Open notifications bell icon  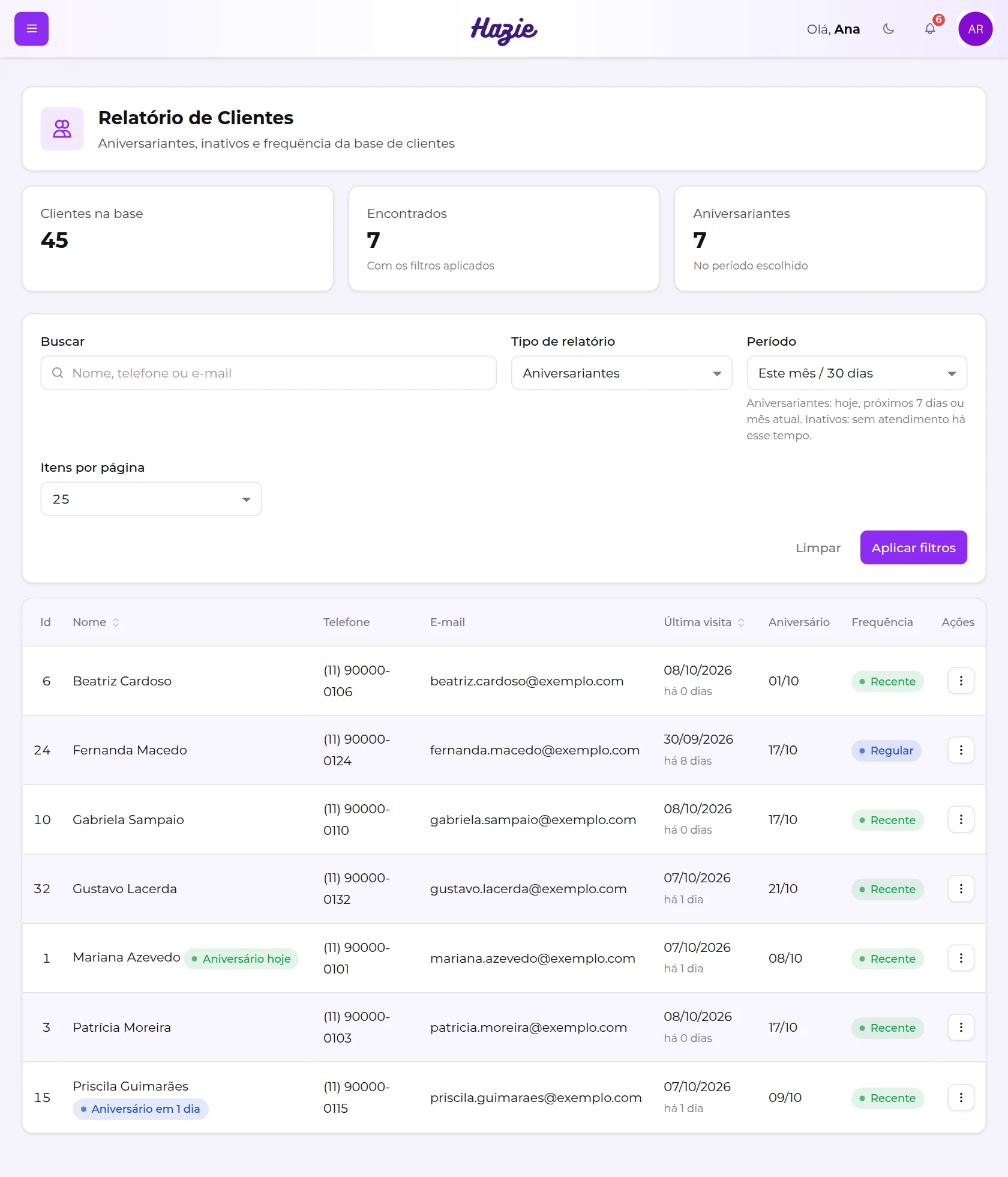[930, 29]
